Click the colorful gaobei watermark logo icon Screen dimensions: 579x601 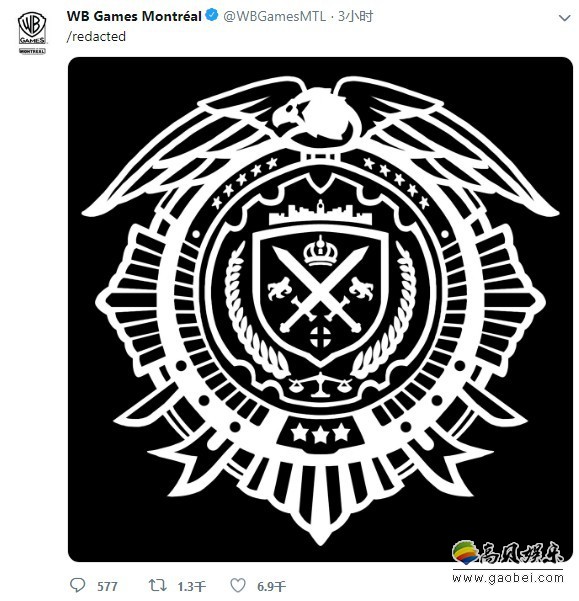point(465,552)
